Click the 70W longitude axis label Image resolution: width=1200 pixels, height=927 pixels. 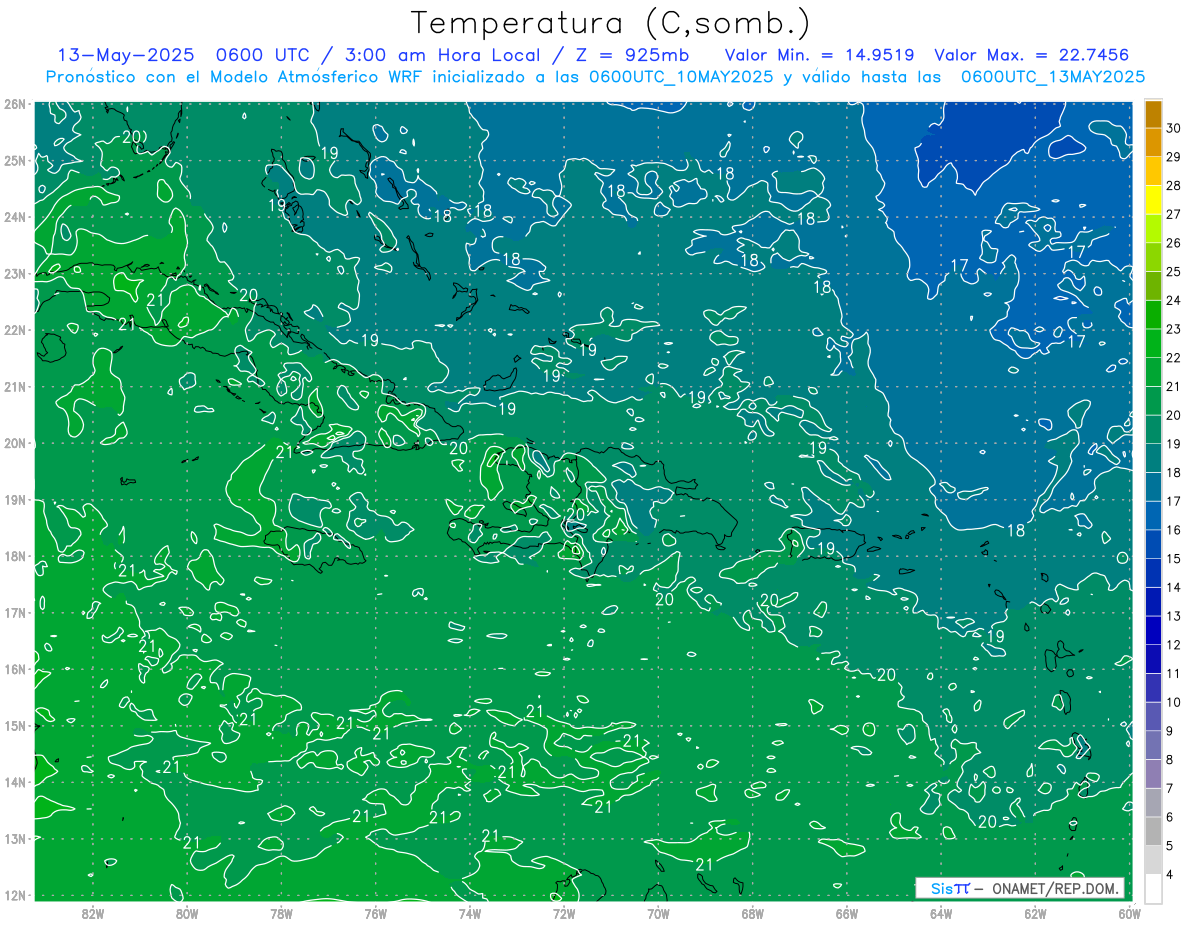[658, 913]
